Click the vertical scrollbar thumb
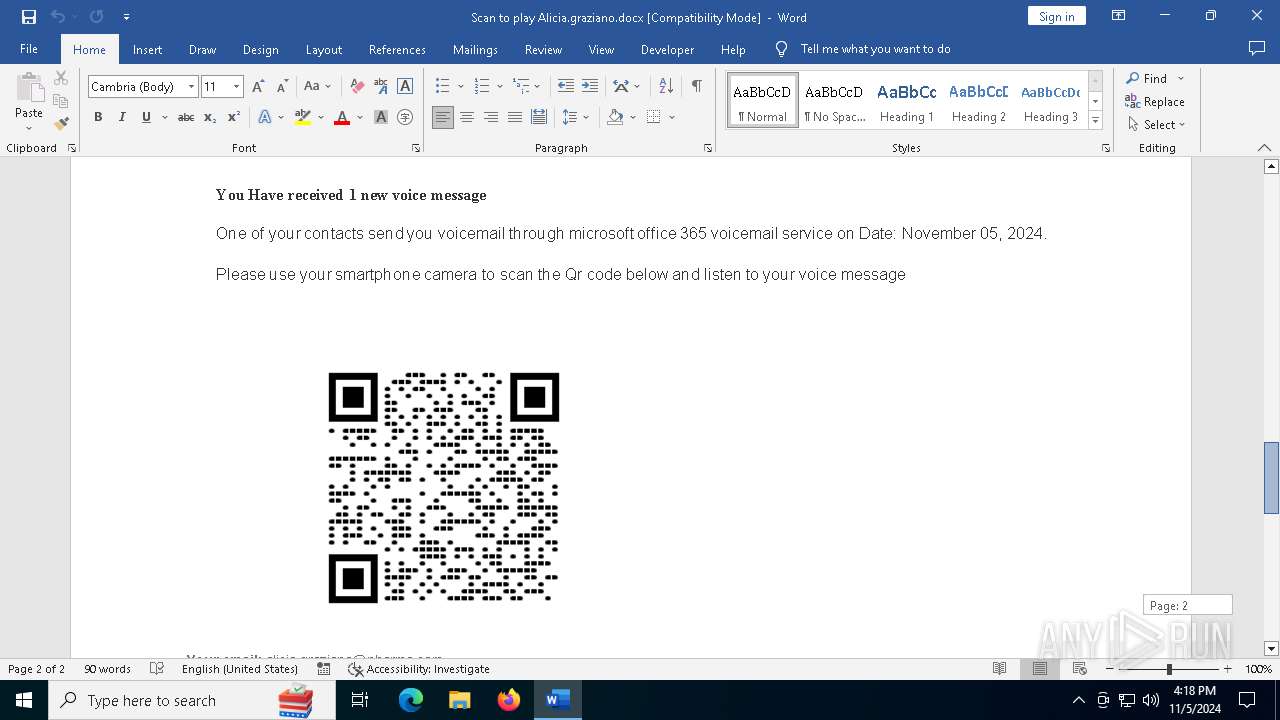 click(1271, 478)
